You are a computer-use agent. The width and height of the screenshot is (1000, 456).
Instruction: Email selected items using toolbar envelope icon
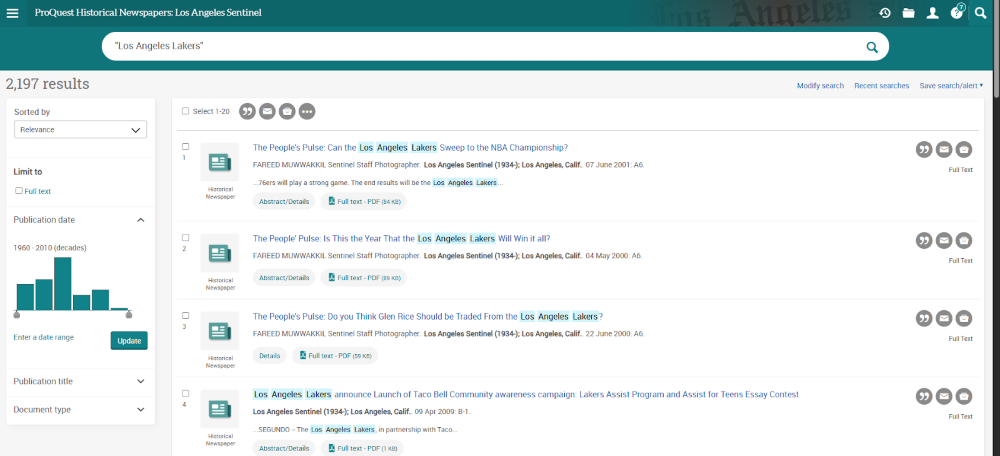(x=267, y=112)
